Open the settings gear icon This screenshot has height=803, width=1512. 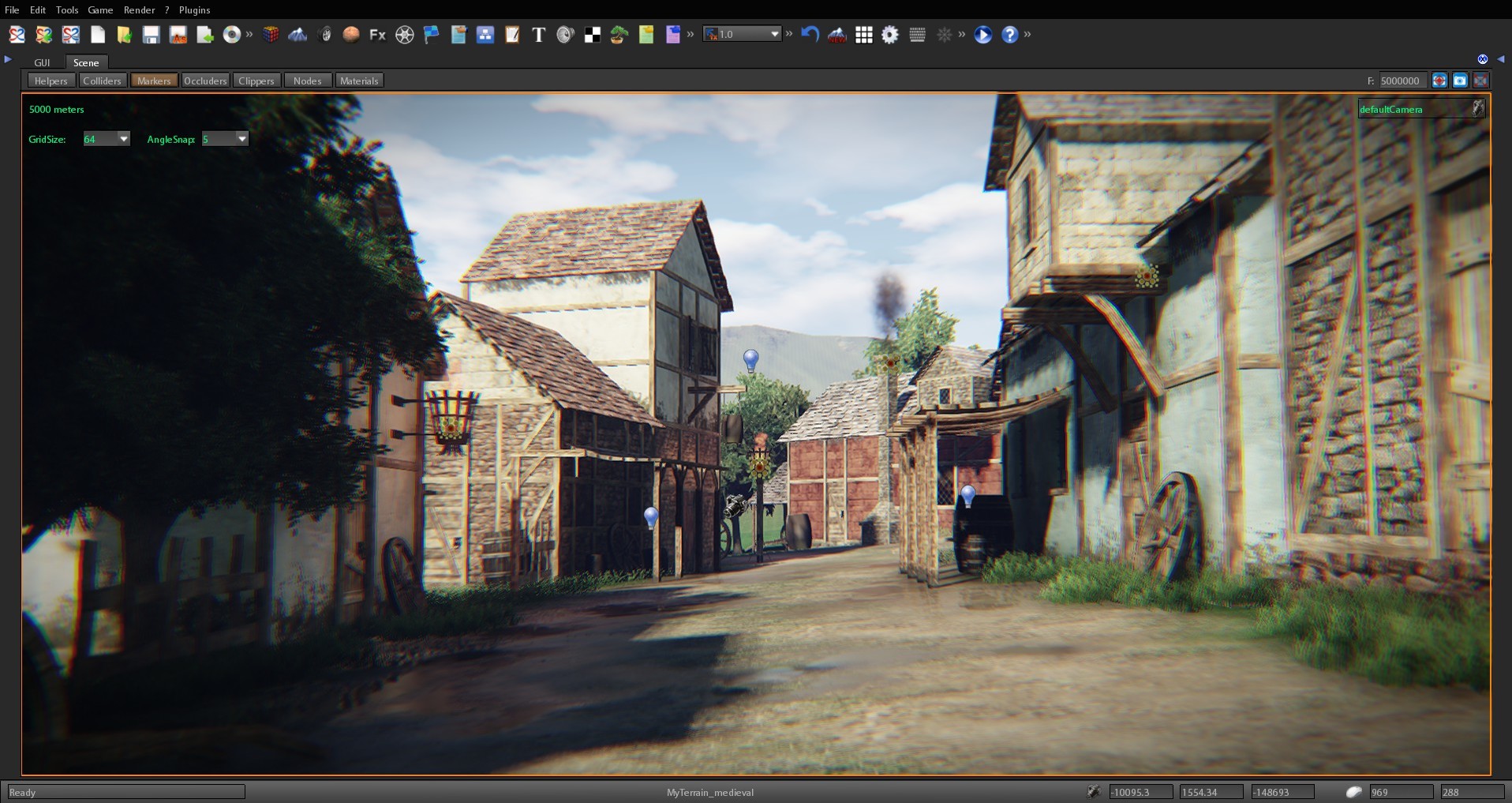(889, 34)
